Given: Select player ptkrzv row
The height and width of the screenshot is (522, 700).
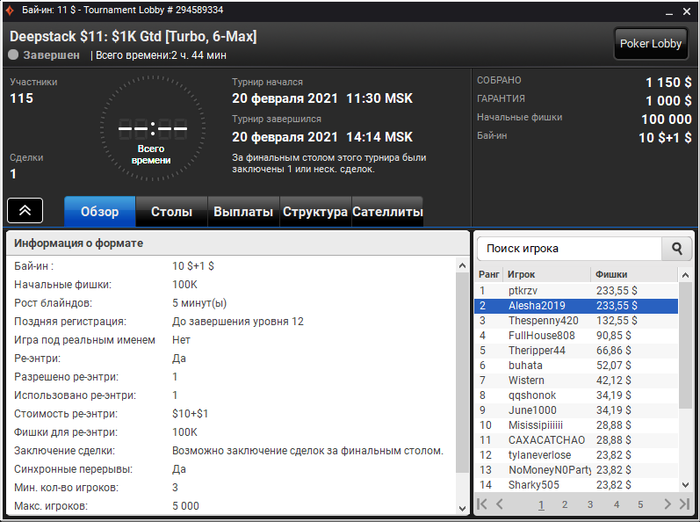Looking at the screenshot, I should point(576,291).
